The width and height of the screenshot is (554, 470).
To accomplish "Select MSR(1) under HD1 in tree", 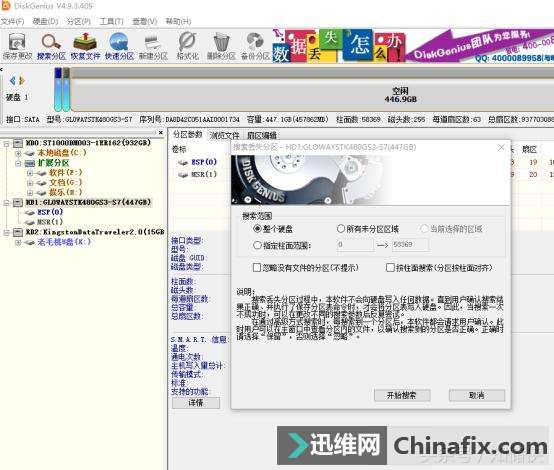I will pyautogui.click(x=50, y=222).
